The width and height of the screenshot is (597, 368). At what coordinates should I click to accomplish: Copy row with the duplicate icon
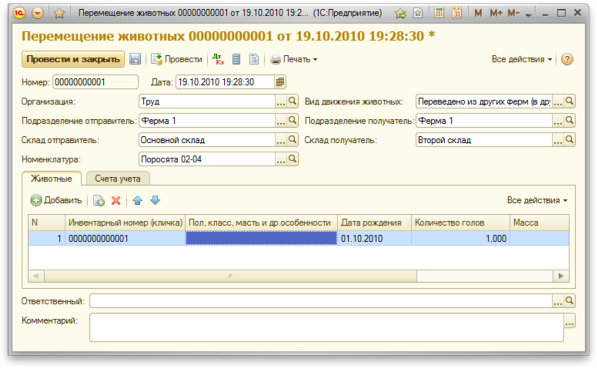click(x=99, y=201)
